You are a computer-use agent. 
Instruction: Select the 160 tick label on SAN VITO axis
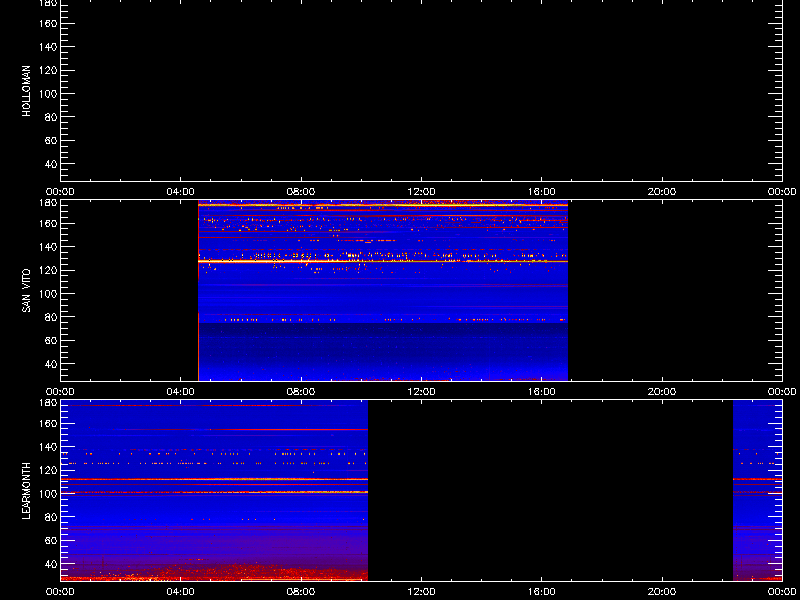48,223
